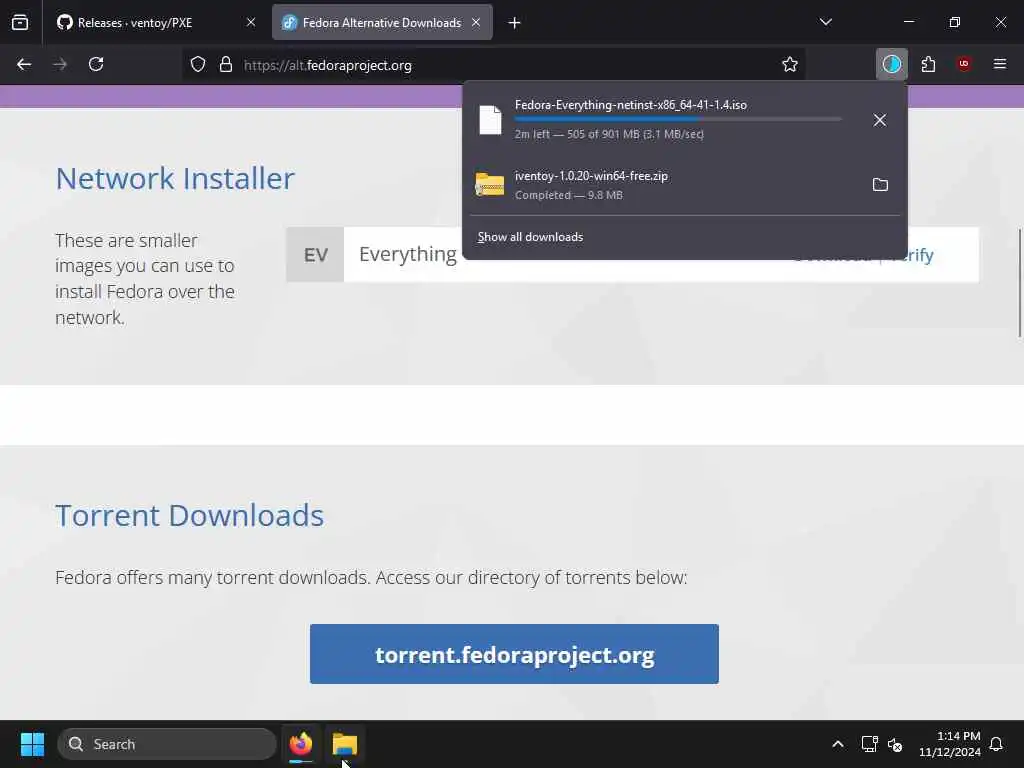
Task: Close the Releases ventoy/PXE tab
Action: coord(251,23)
